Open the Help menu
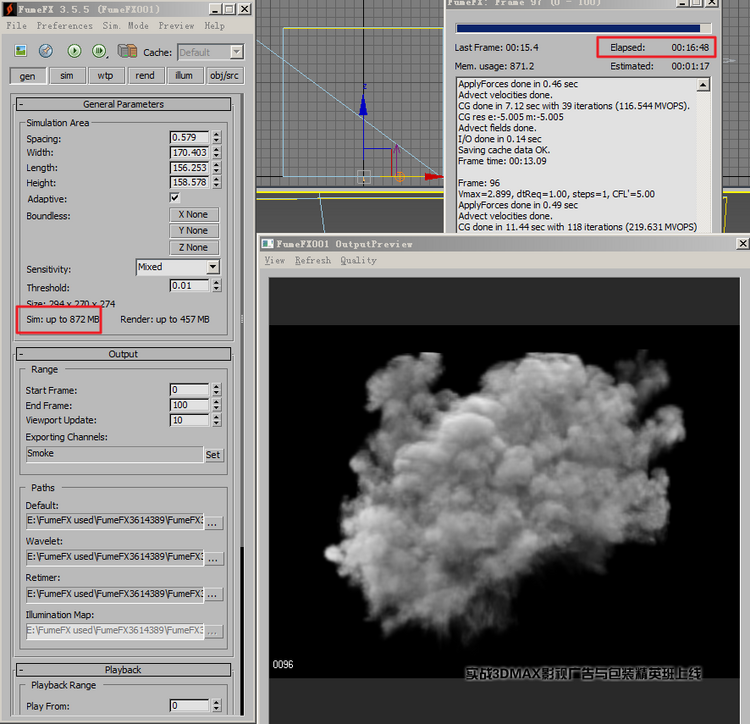This screenshot has height=724, width=750. 214,26
